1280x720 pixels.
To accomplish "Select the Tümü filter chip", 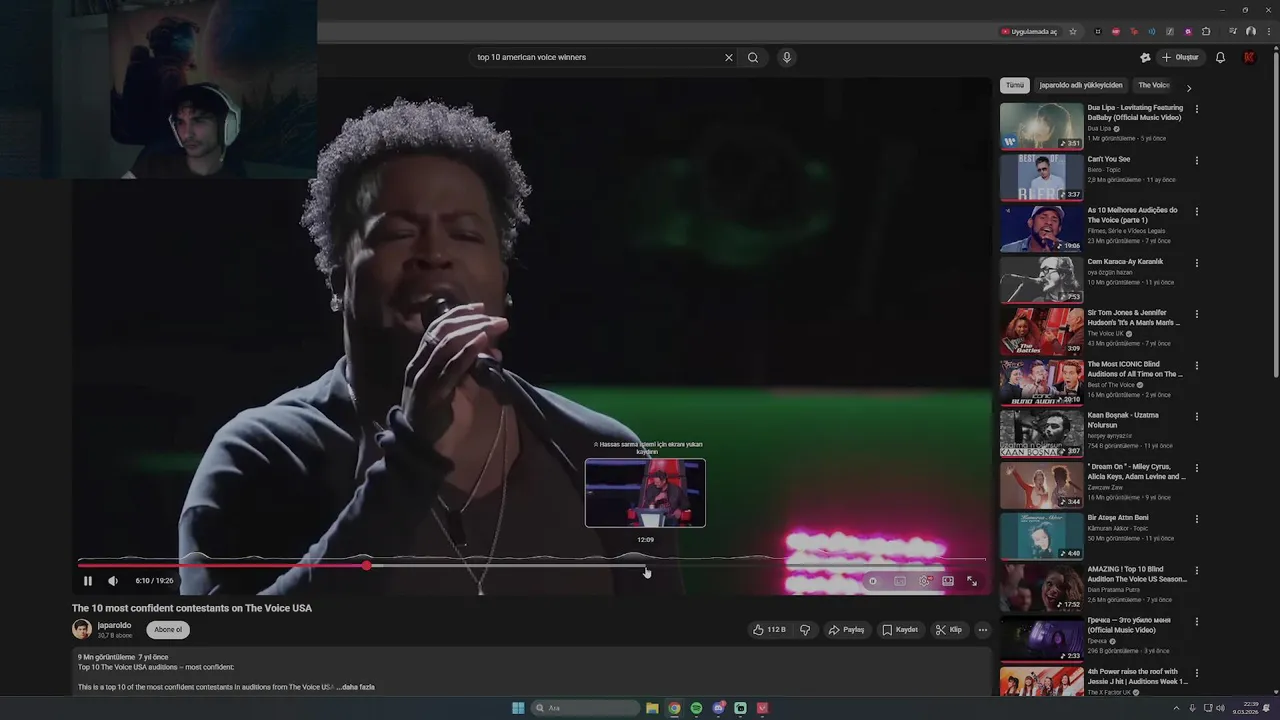I will [1015, 85].
